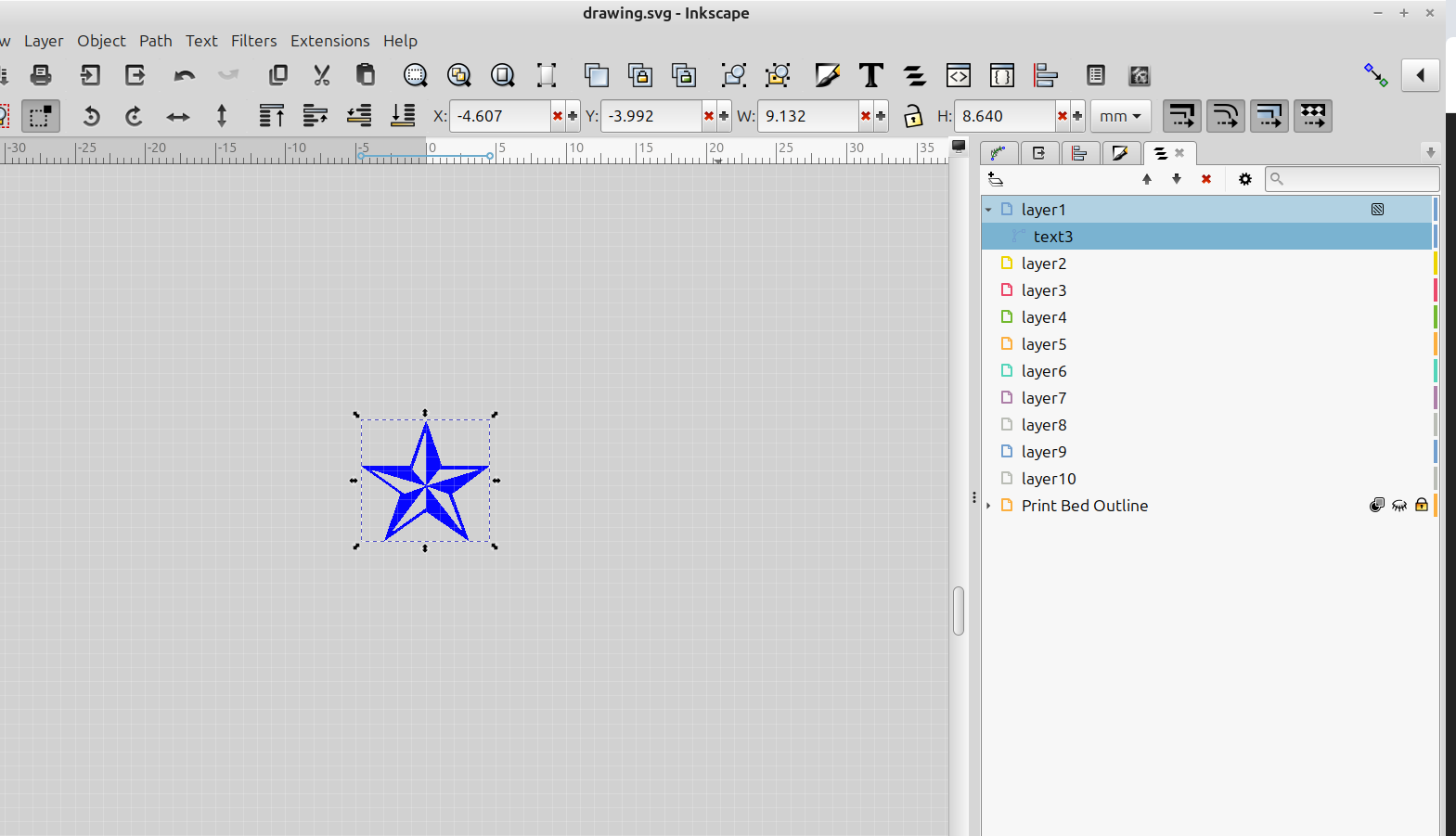The width and height of the screenshot is (1456, 836).
Task: Unlock the Print Bed Outline layer
Action: (x=1421, y=506)
